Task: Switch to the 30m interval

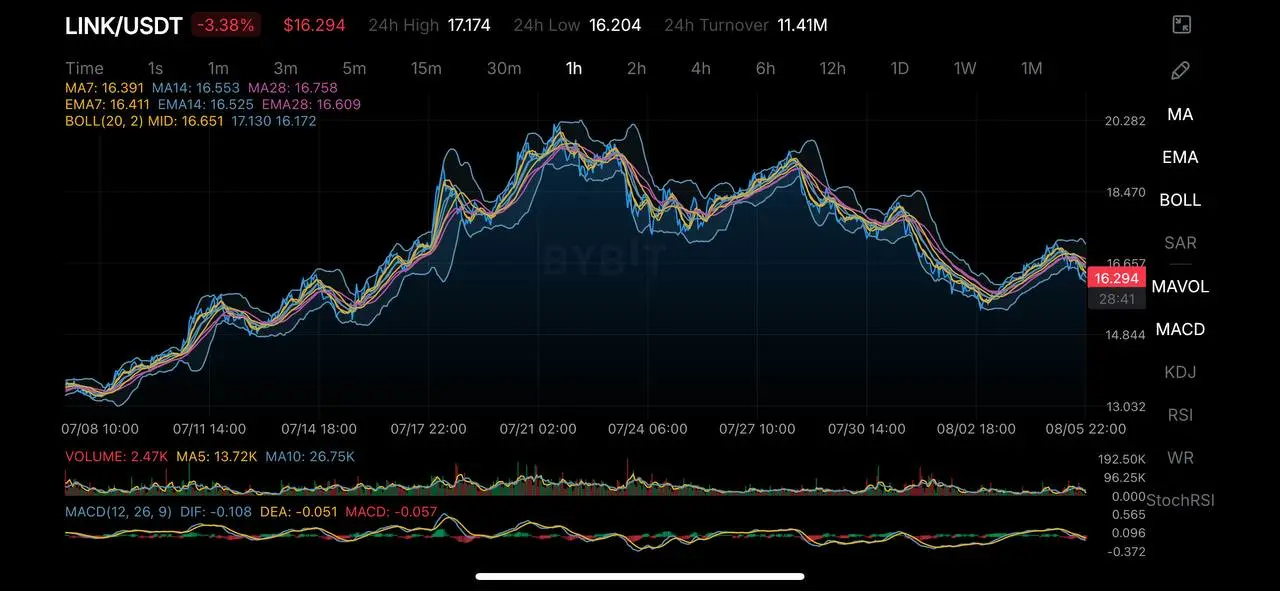Action: (x=504, y=68)
